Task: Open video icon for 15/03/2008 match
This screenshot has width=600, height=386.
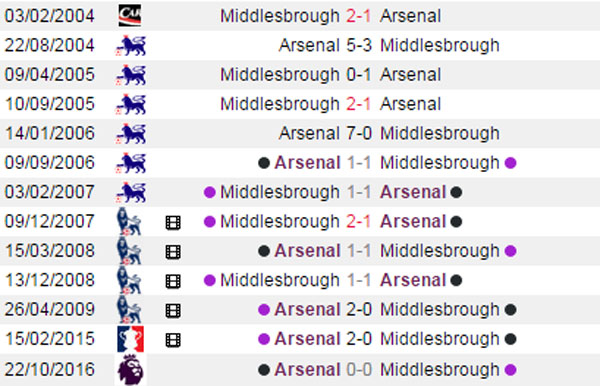Action: pyautogui.click(x=173, y=252)
